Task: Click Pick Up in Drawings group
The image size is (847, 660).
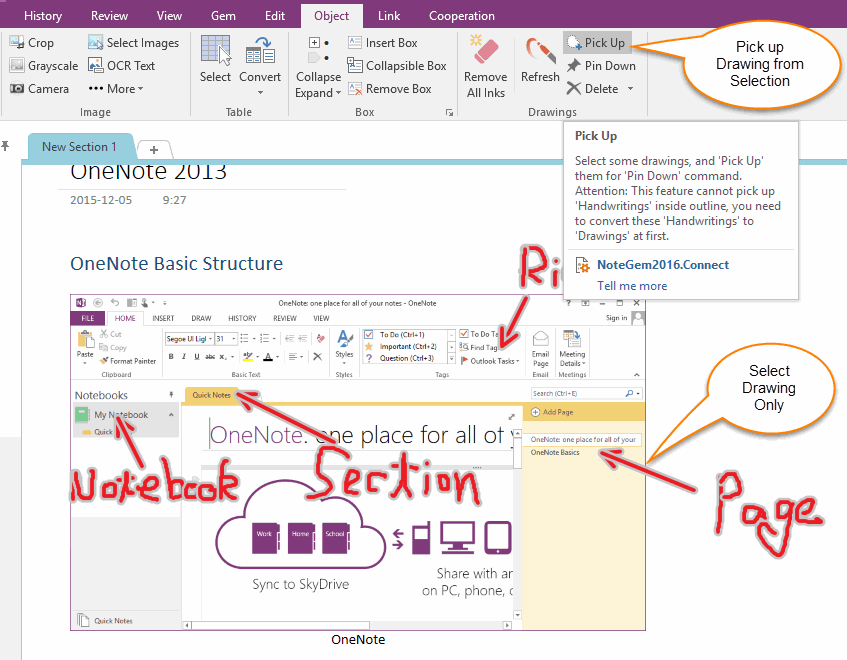Action: pos(597,43)
